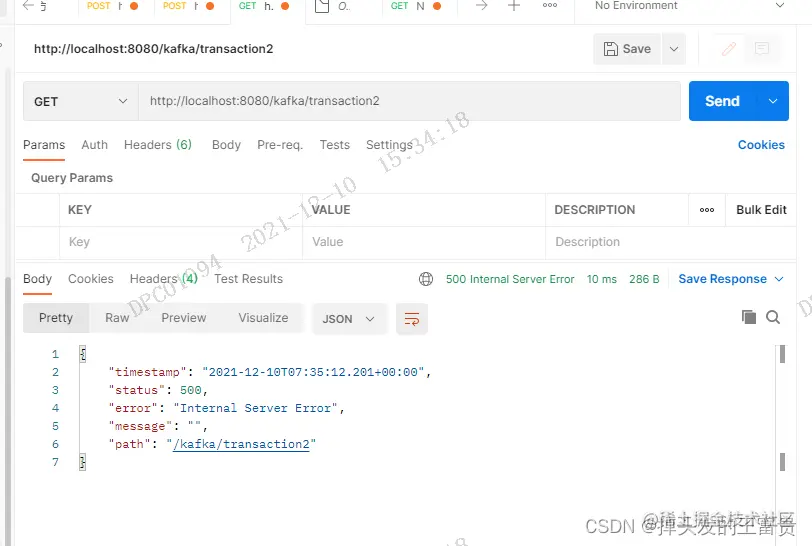Click the /kafka/transaction2 path link
The image size is (812, 546).
click(x=241, y=444)
